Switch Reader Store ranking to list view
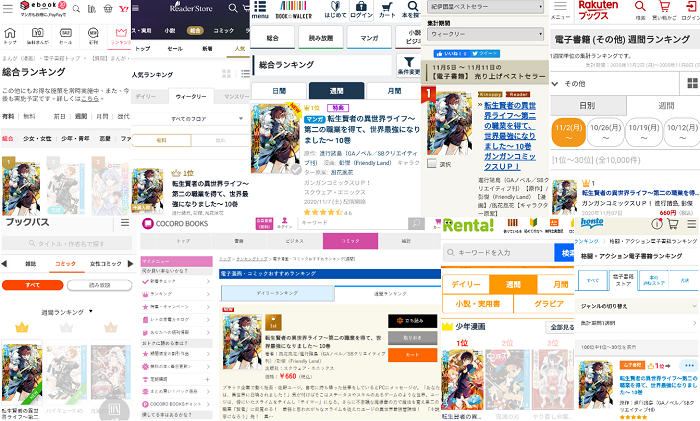The width and height of the screenshot is (700, 421). (x=245, y=74)
